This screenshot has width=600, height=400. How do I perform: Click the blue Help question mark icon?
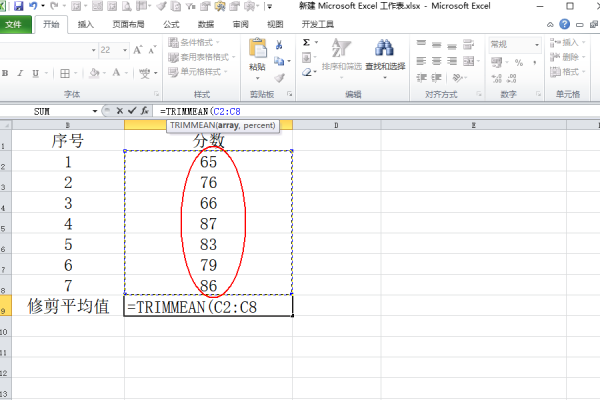pyautogui.click(x=564, y=24)
